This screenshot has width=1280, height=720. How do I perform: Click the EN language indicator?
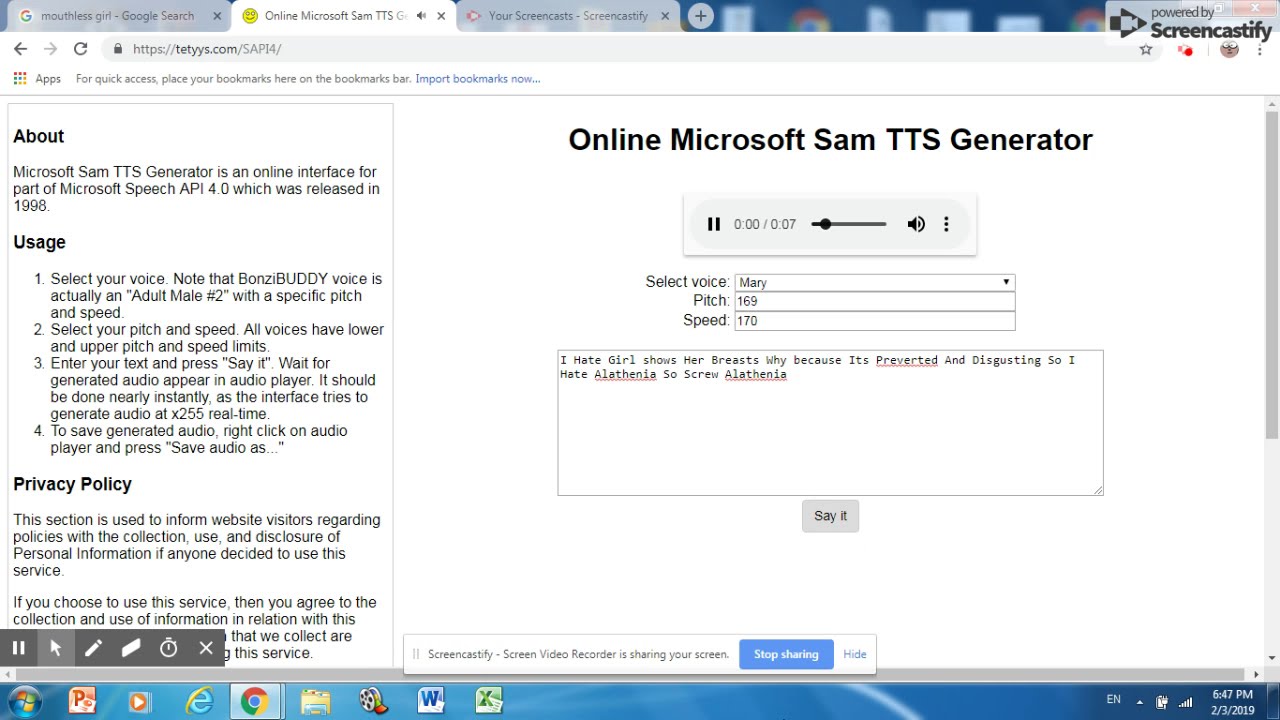coord(1113,699)
